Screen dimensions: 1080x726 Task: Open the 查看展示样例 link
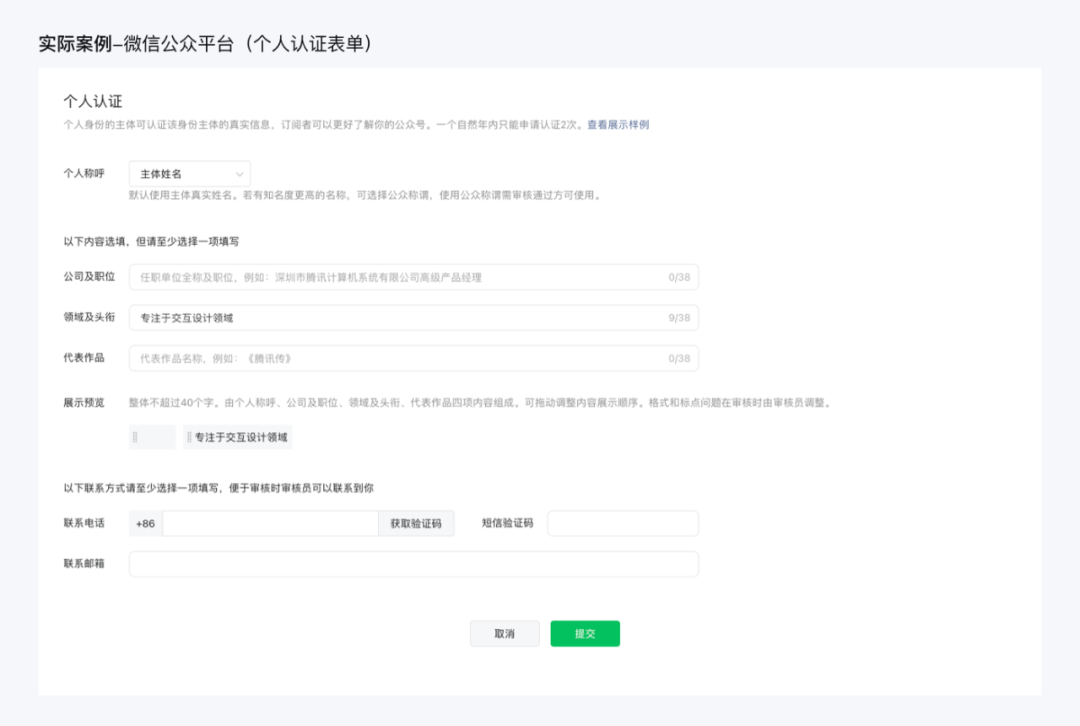click(x=618, y=125)
